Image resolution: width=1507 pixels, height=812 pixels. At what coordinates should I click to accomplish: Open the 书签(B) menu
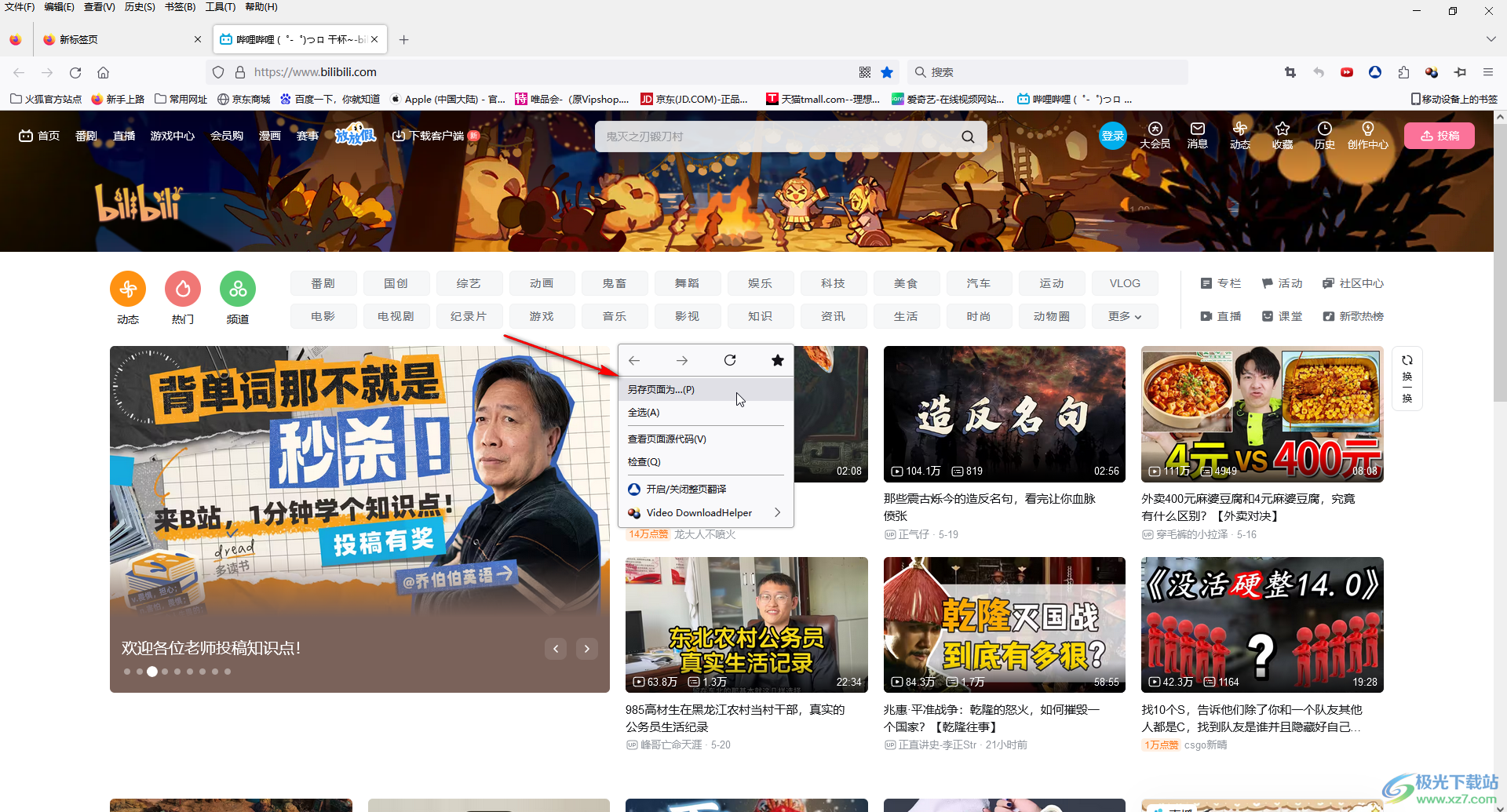(180, 7)
